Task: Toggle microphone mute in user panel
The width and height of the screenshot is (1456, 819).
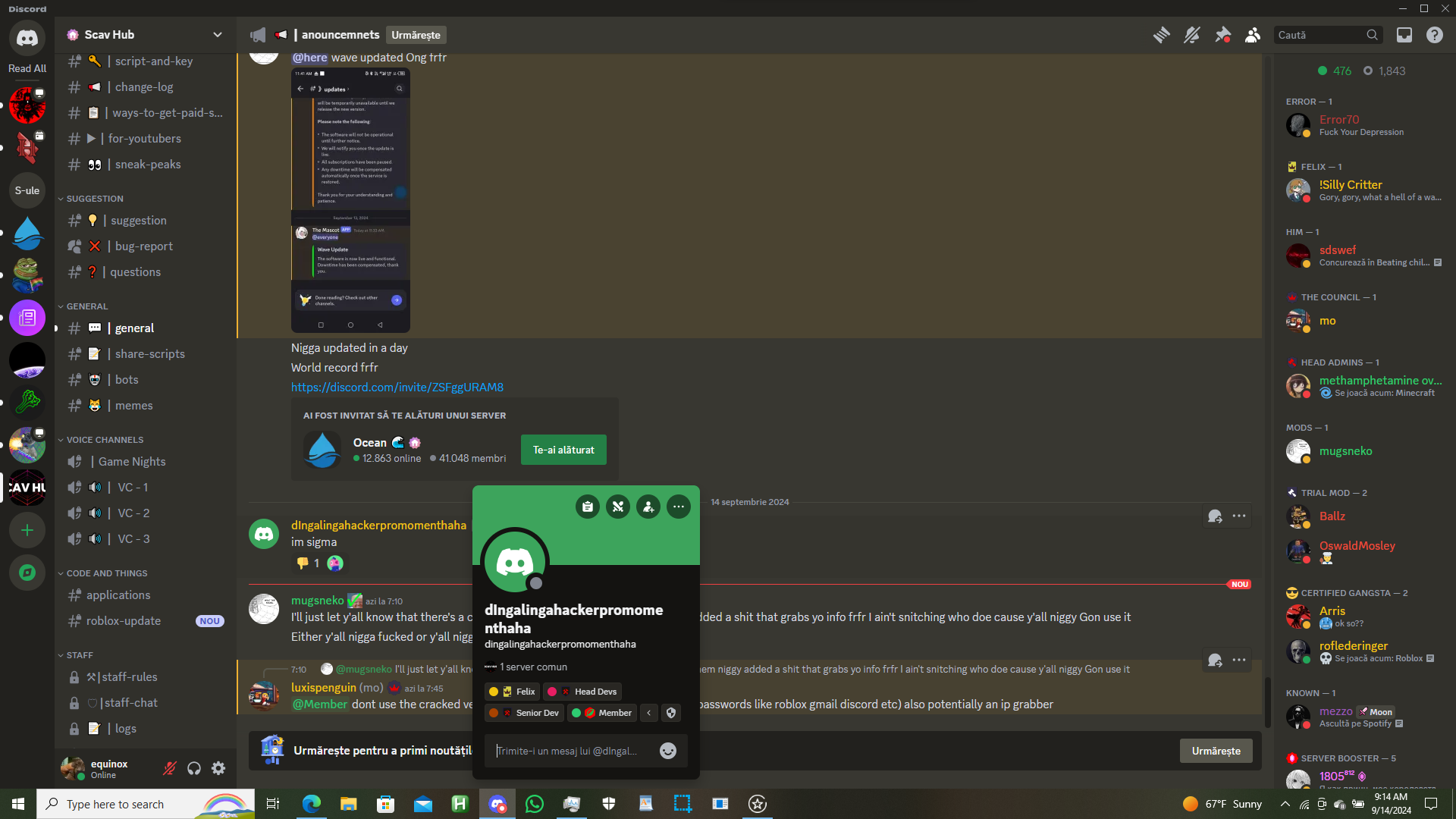Action: 170,768
